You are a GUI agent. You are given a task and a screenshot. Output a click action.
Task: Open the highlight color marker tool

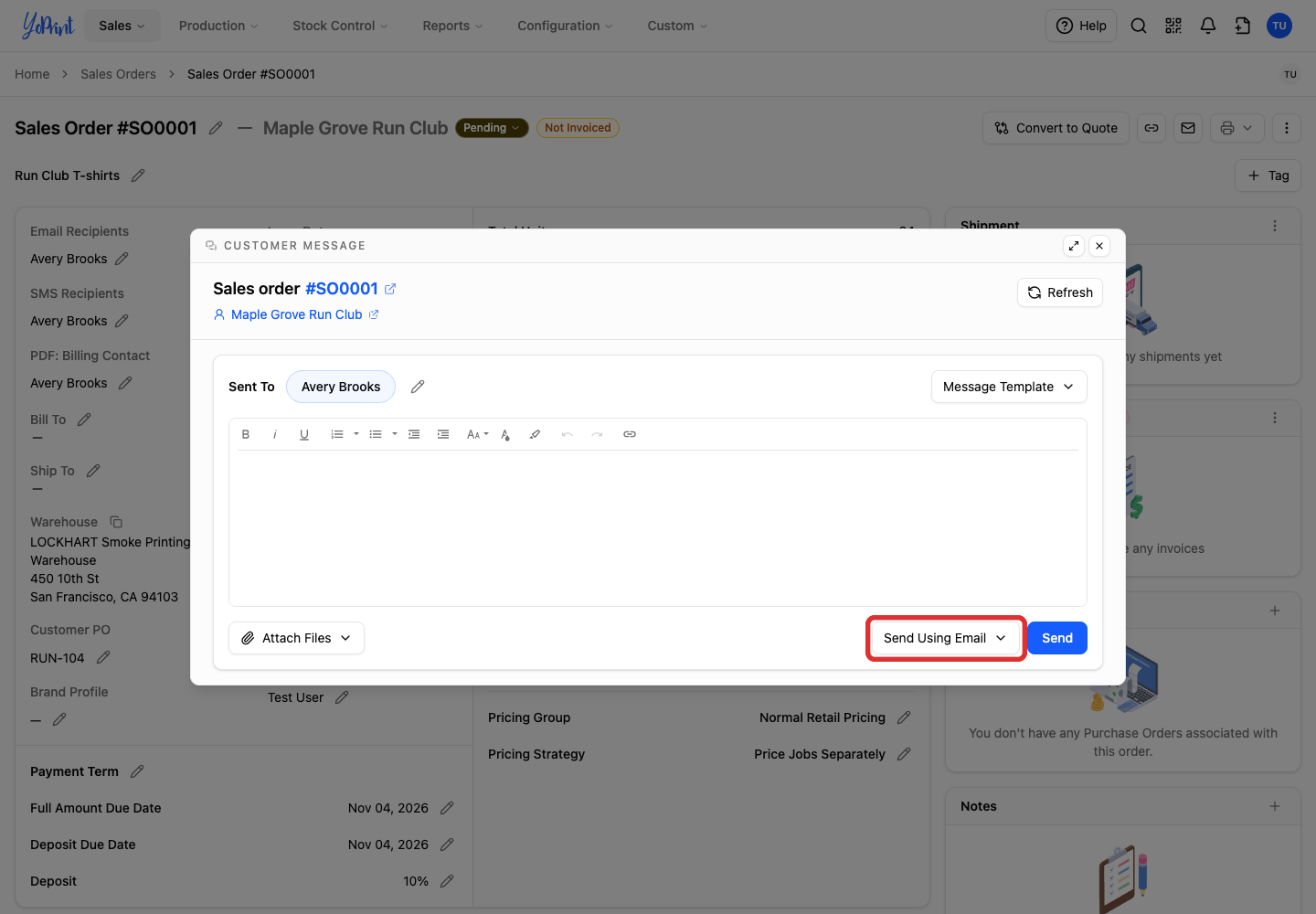(535, 434)
